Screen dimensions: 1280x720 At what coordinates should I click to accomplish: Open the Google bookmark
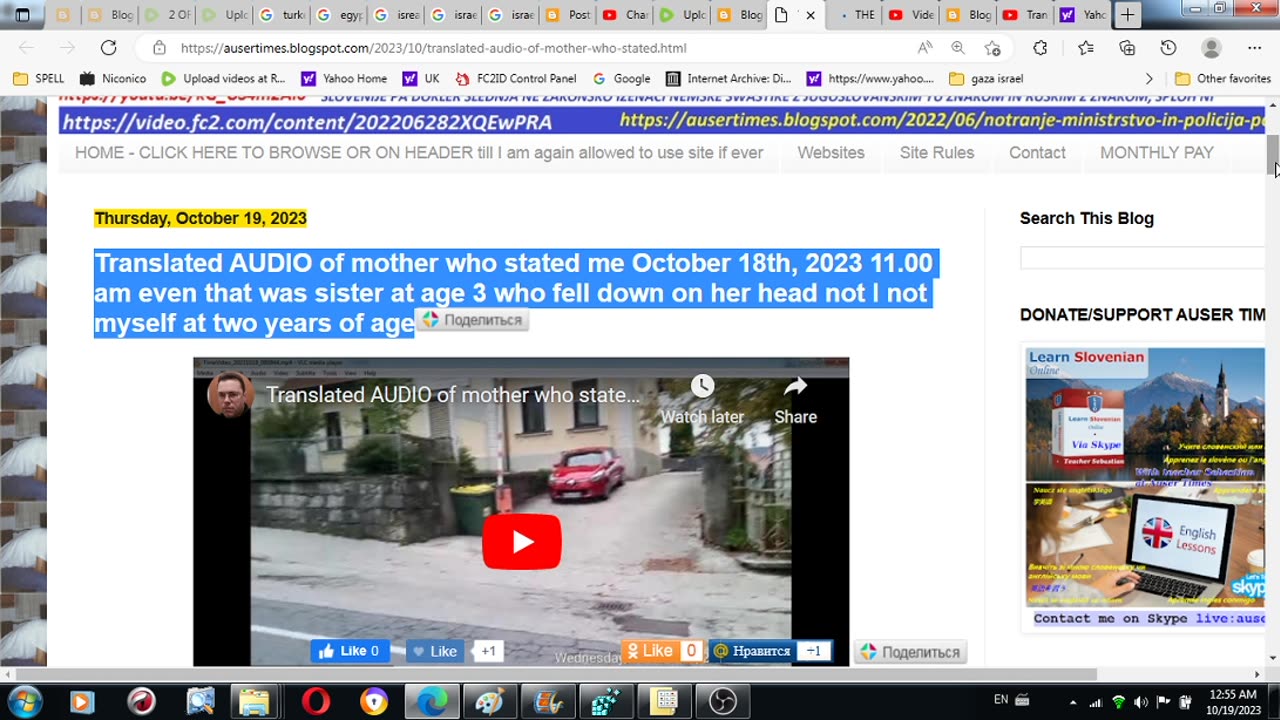(621, 78)
